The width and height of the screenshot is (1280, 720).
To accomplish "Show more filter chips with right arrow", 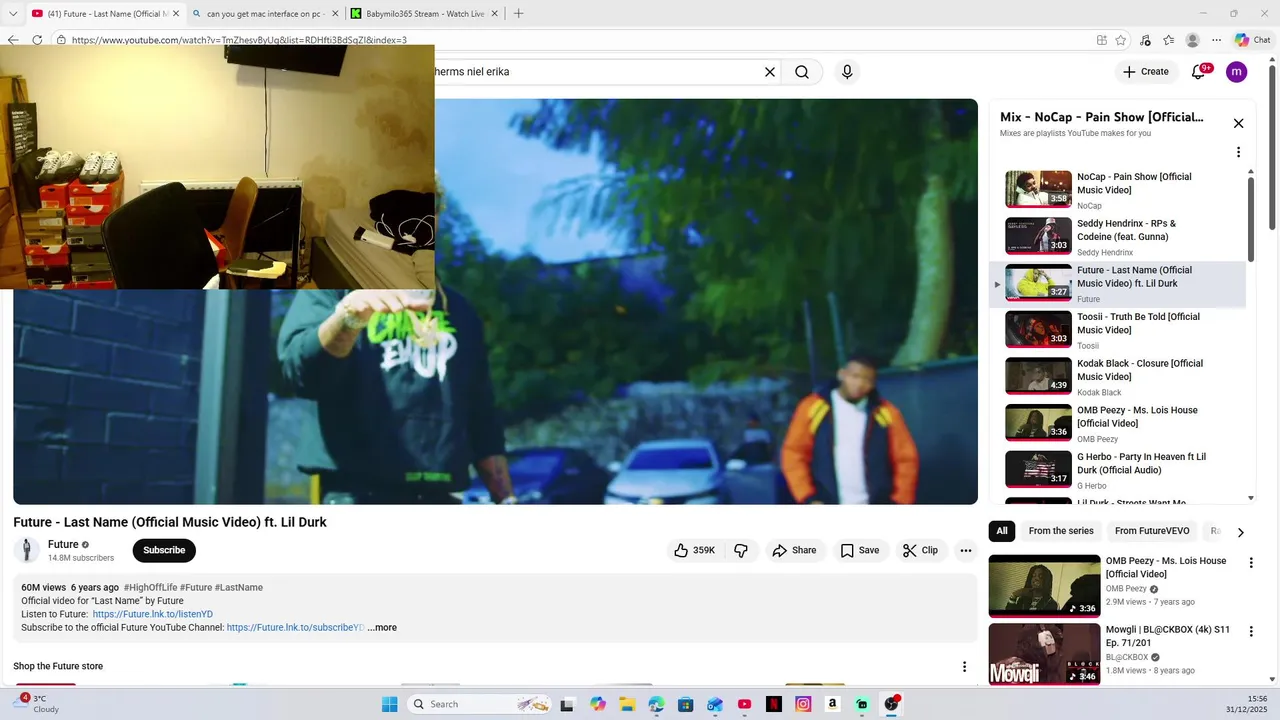I will [1240, 532].
